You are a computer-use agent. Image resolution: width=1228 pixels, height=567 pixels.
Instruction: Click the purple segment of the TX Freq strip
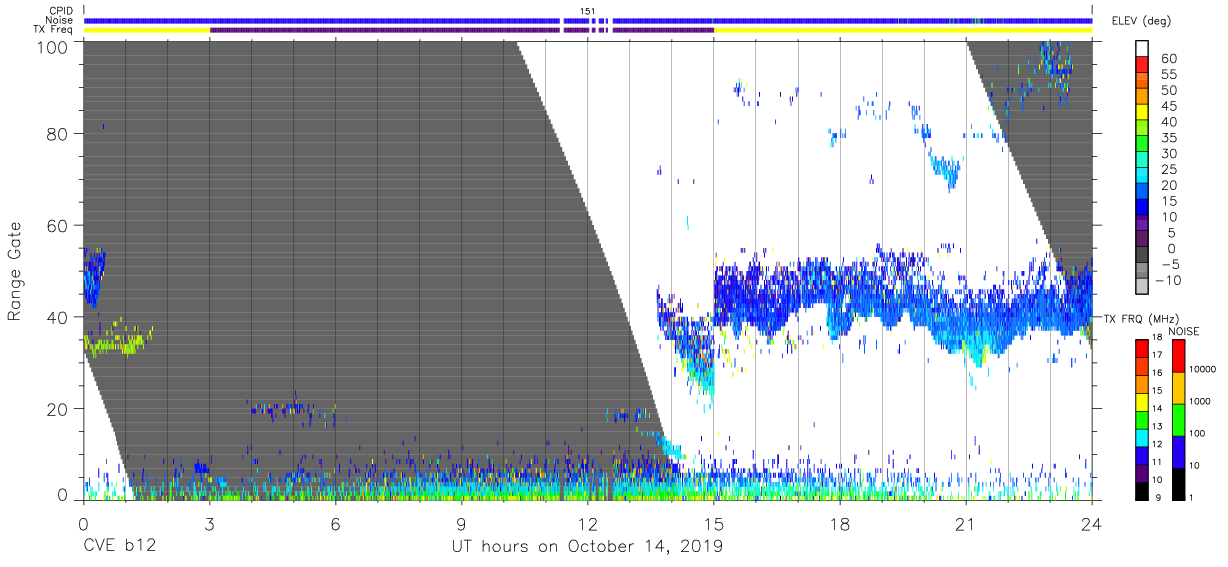461,30
